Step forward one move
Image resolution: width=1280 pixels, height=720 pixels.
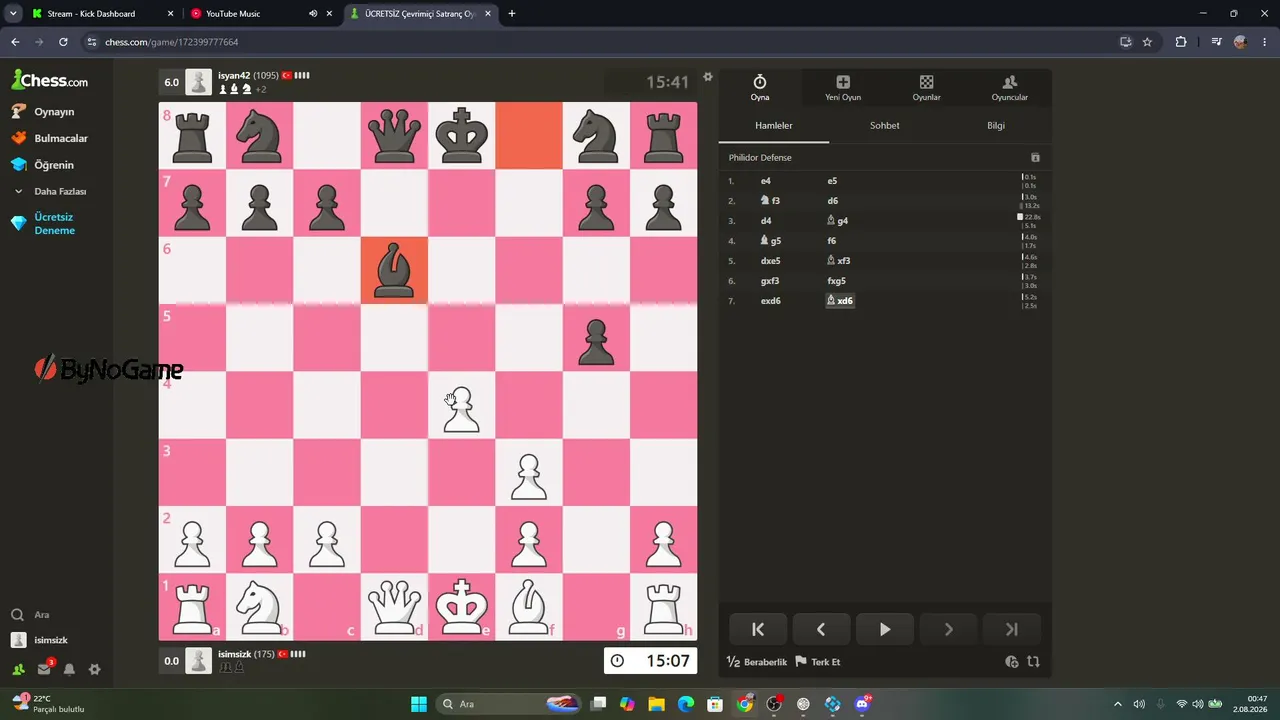[948, 629]
